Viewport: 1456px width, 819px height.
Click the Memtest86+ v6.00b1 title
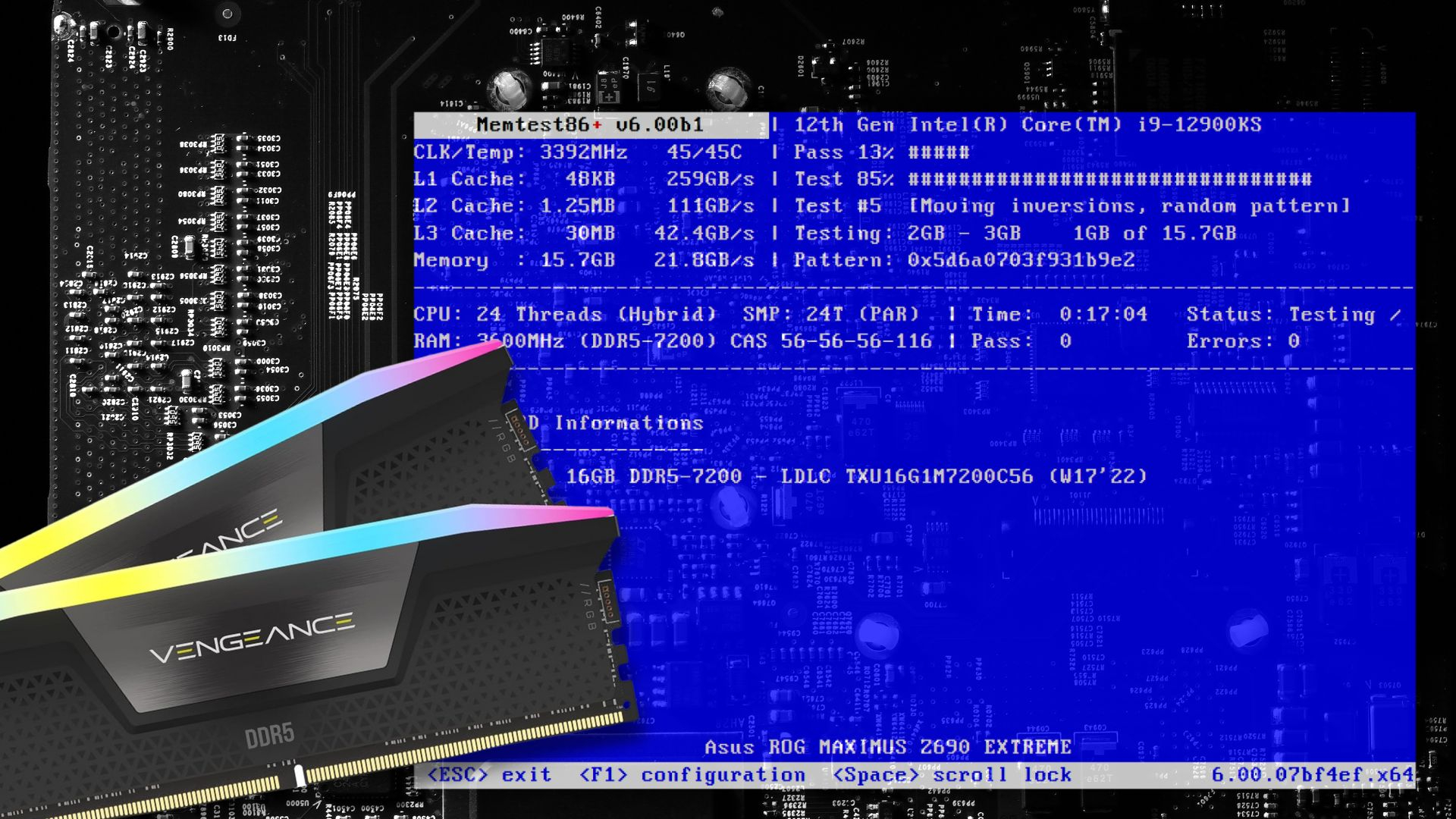click(590, 125)
